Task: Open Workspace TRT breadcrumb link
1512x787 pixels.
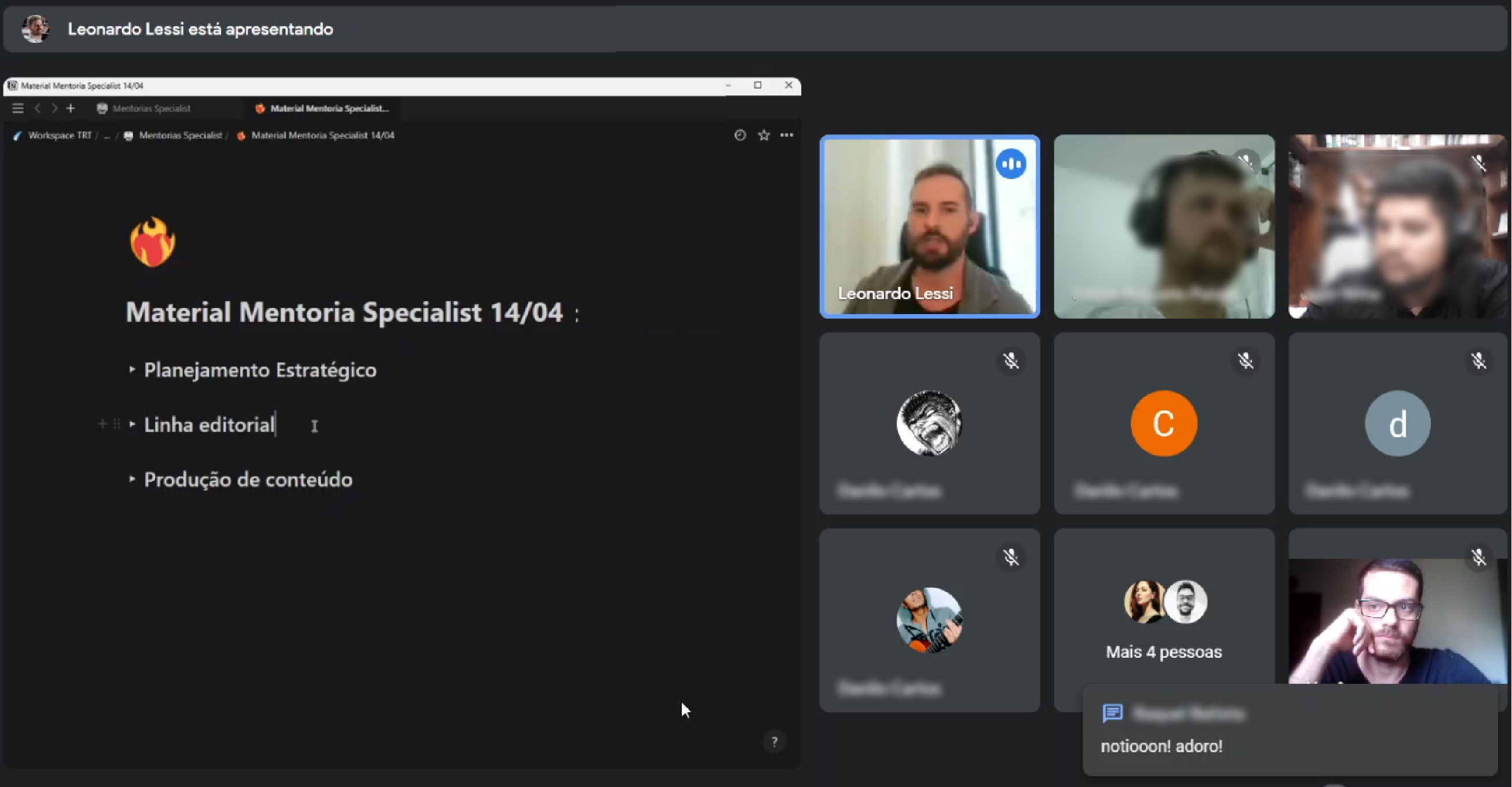Action: coord(59,135)
